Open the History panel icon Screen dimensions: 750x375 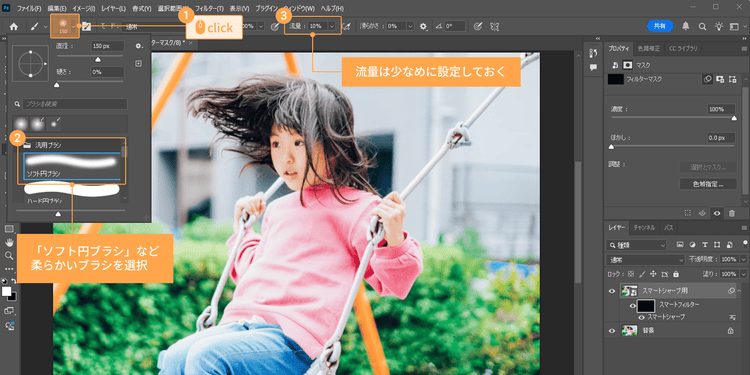594,53
